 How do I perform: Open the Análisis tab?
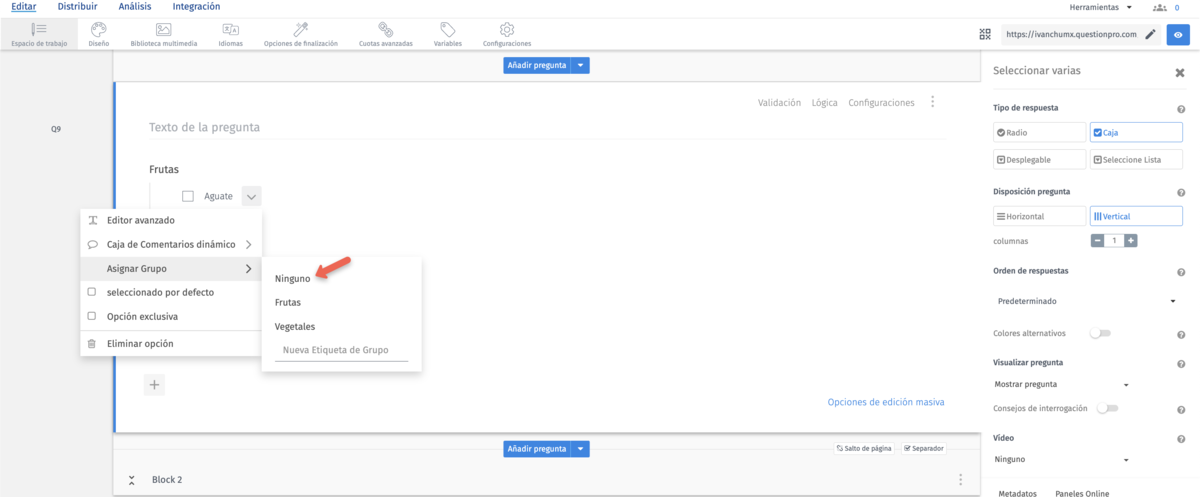point(135,7)
